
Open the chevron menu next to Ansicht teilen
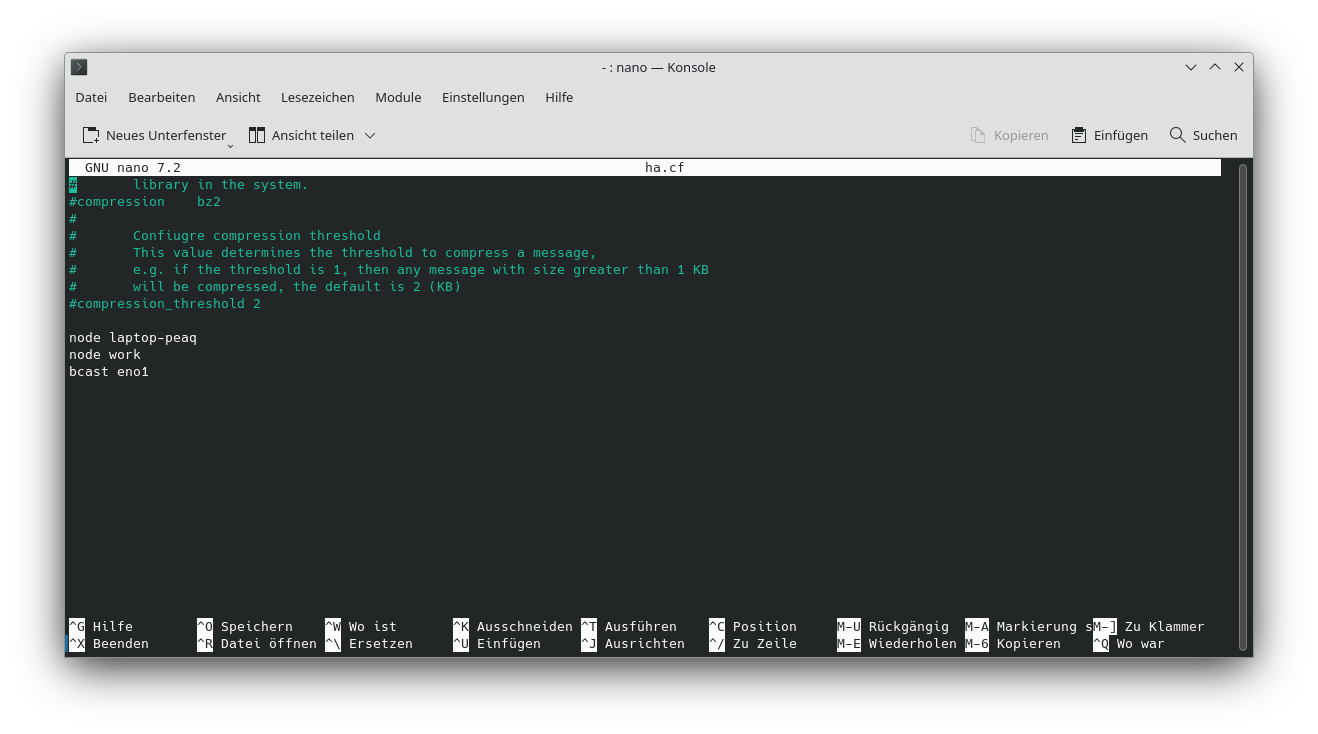[x=370, y=134]
